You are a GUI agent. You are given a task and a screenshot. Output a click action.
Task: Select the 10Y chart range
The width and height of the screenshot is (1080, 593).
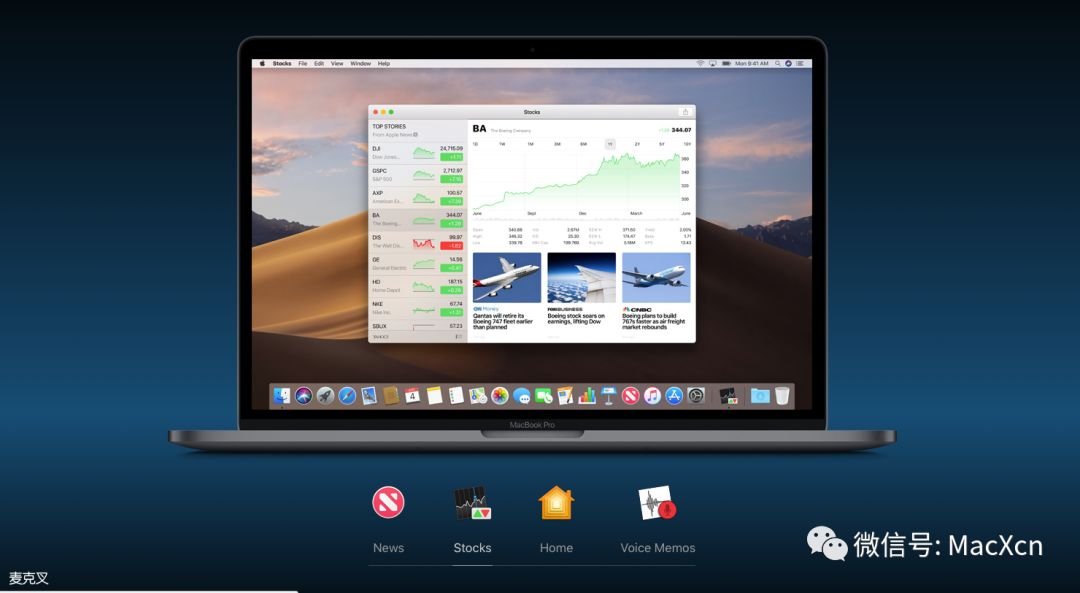687,144
